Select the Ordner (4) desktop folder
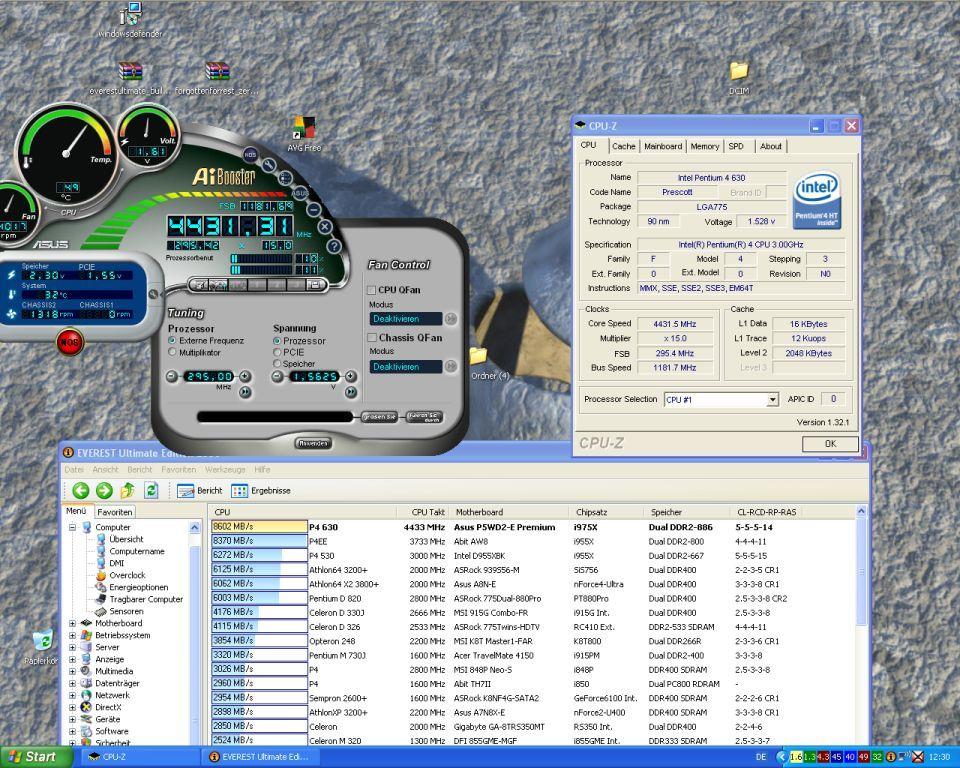Viewport: 960px width, 768px height. pyautogui.click(x=490, y=363)
